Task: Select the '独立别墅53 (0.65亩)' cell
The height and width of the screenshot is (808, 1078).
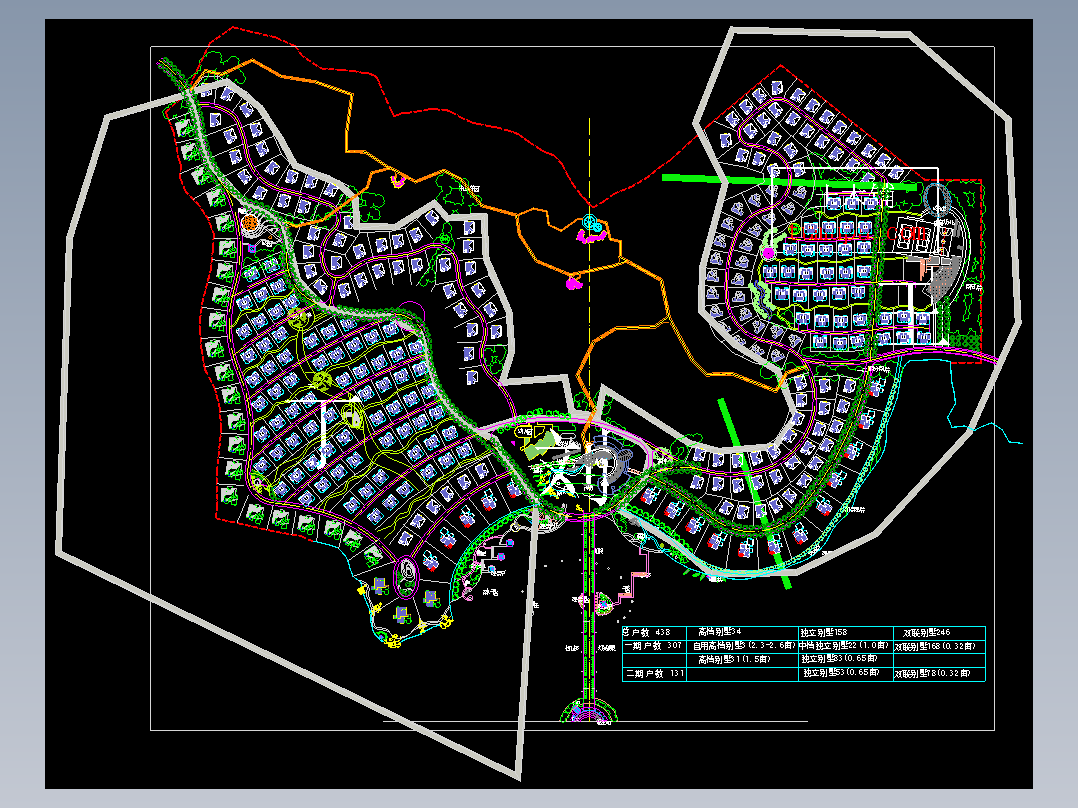Action: 846,674
